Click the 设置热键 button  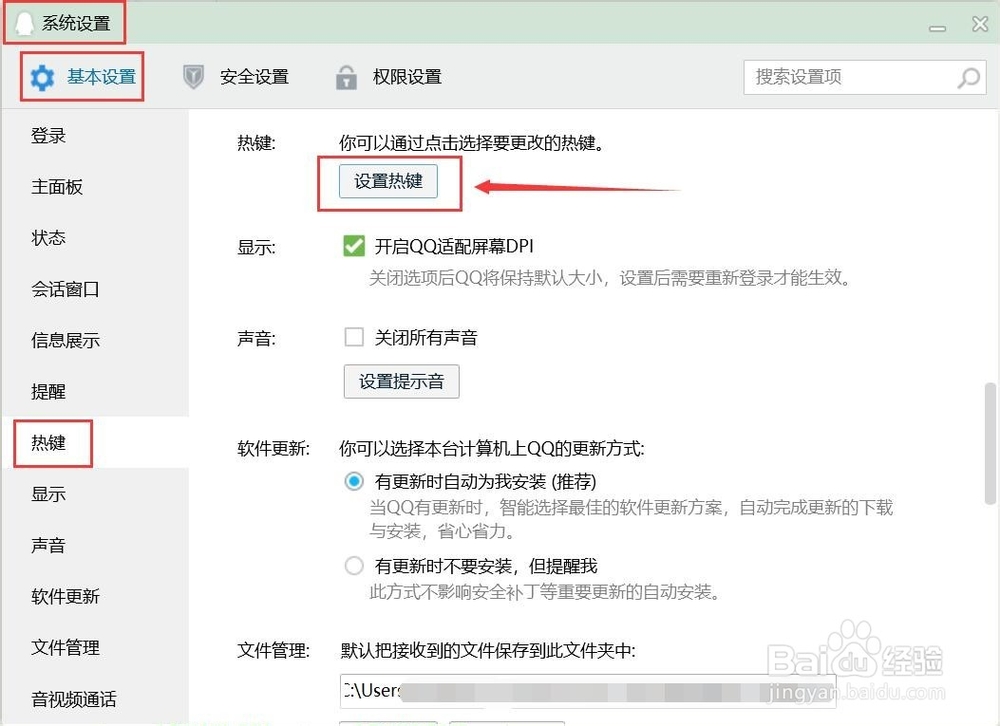(388, 181)
